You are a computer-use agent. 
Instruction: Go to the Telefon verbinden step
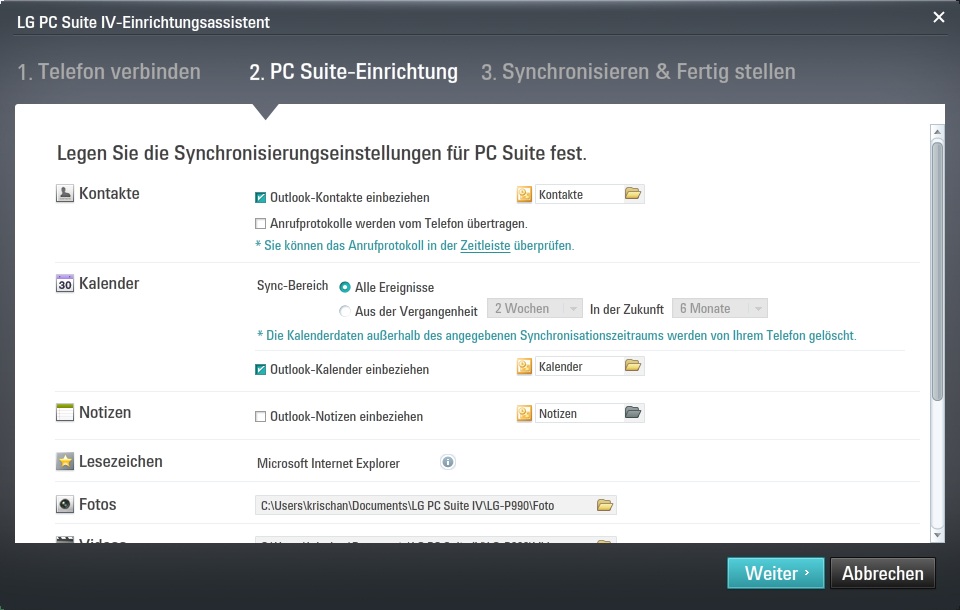(109, 72)
